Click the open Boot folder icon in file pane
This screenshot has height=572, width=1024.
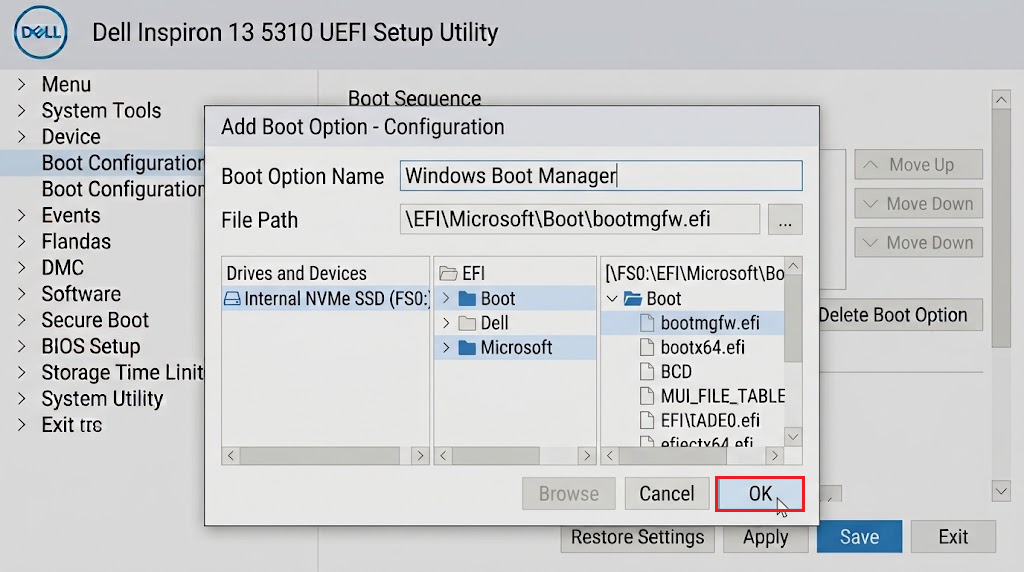pos(633,299)
